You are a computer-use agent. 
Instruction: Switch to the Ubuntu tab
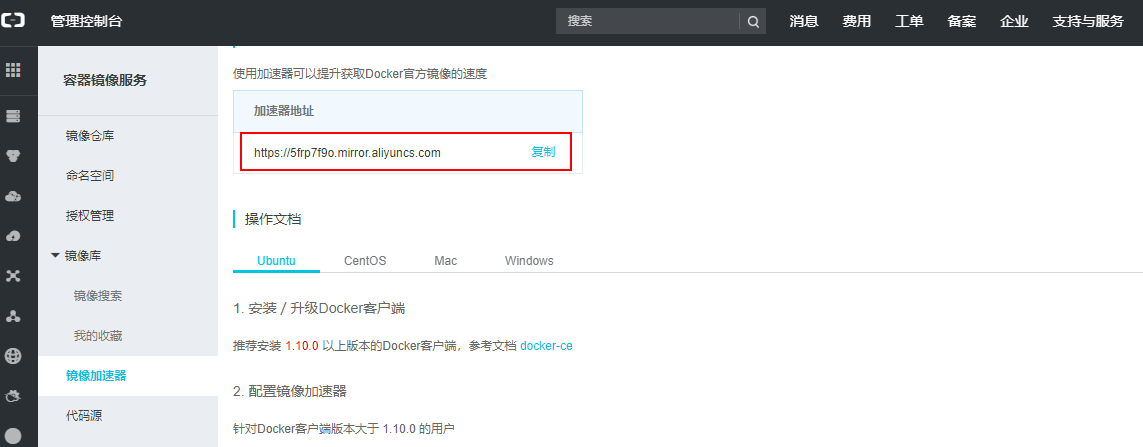pos(276,260)
